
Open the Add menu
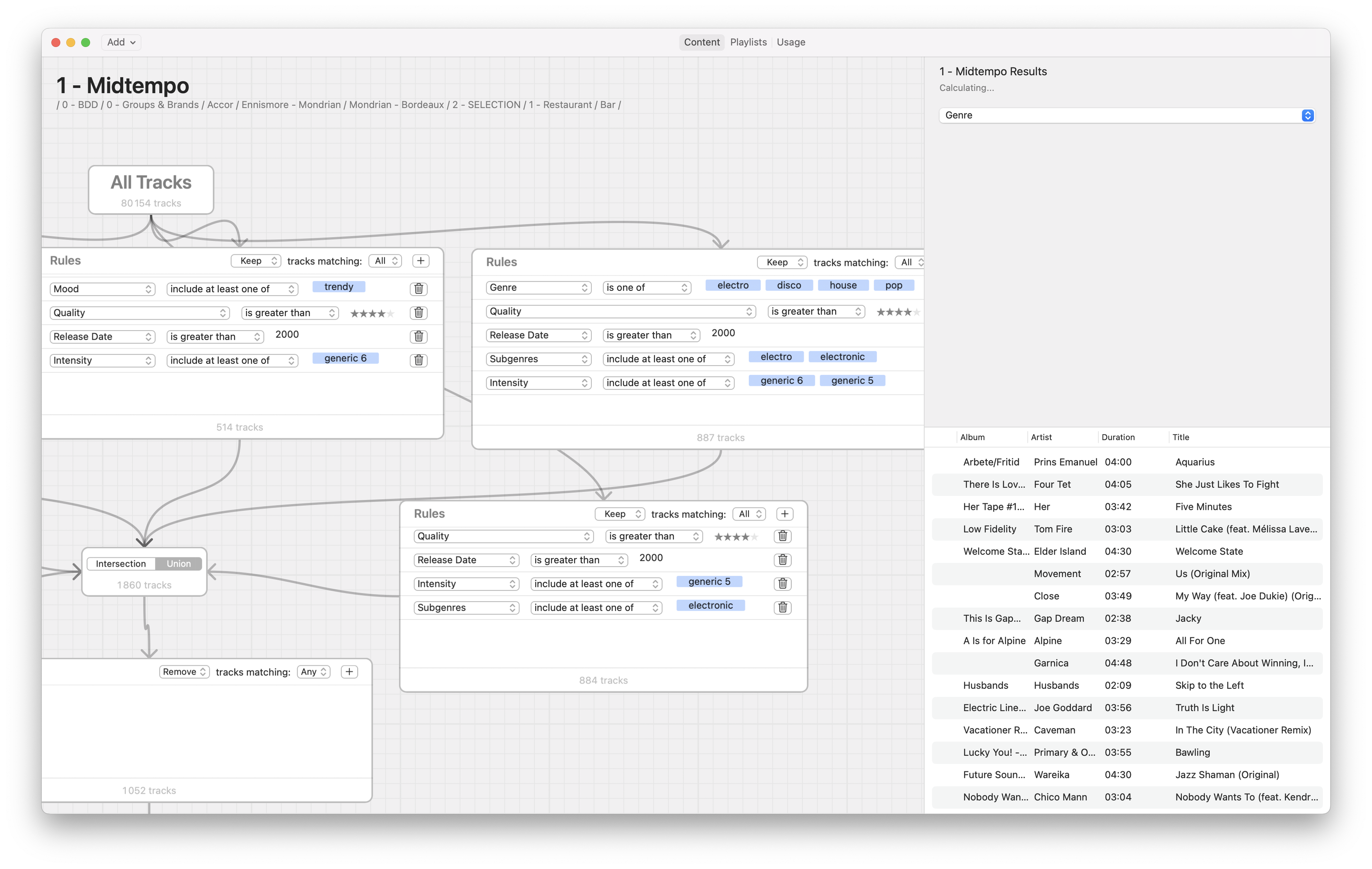[121, 42]
